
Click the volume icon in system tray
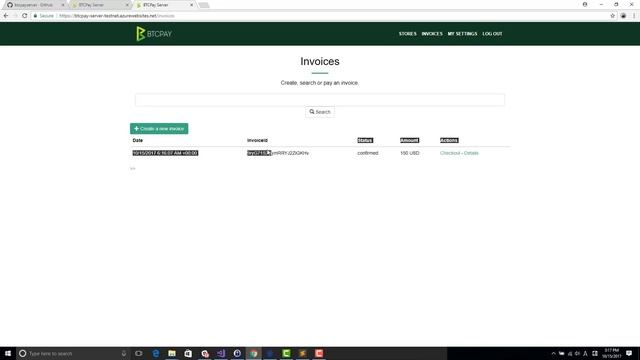pos(577,353)
